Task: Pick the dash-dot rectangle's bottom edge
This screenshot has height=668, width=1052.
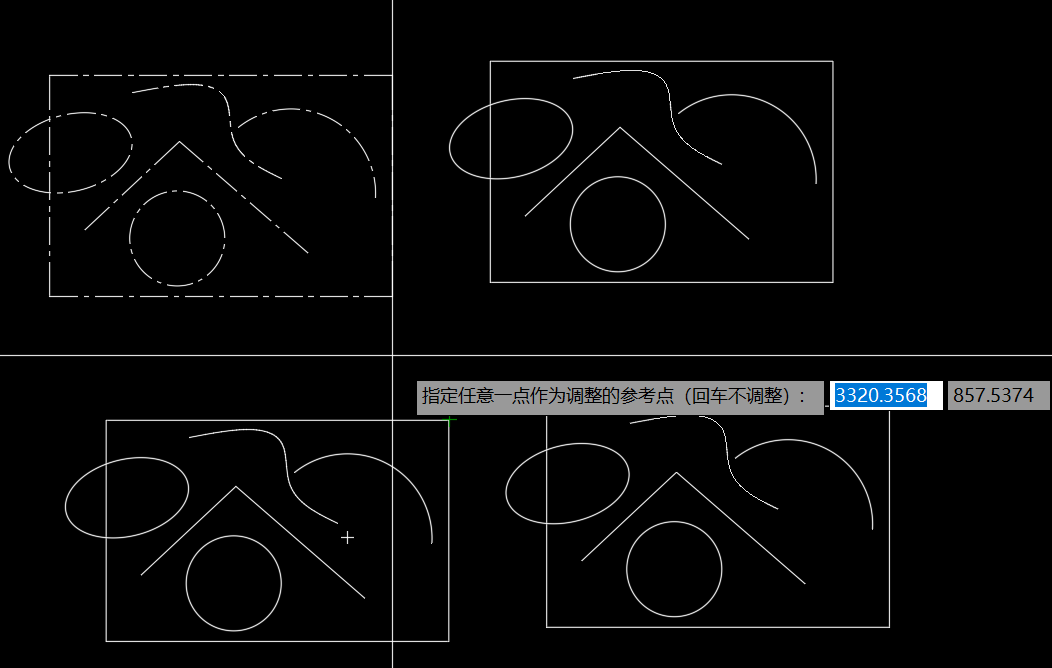Action: tap(220, 296)
